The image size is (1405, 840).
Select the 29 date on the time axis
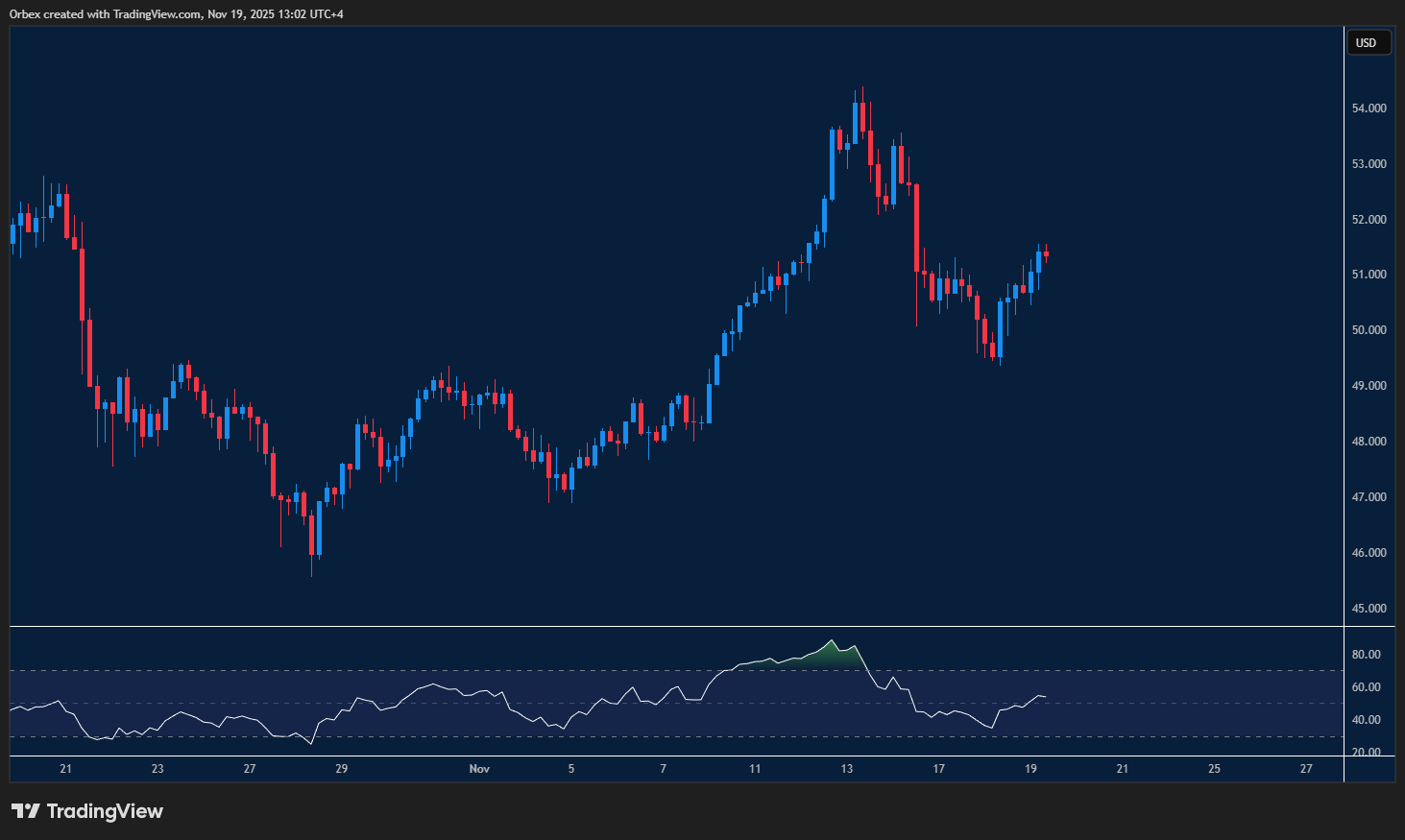342,769
